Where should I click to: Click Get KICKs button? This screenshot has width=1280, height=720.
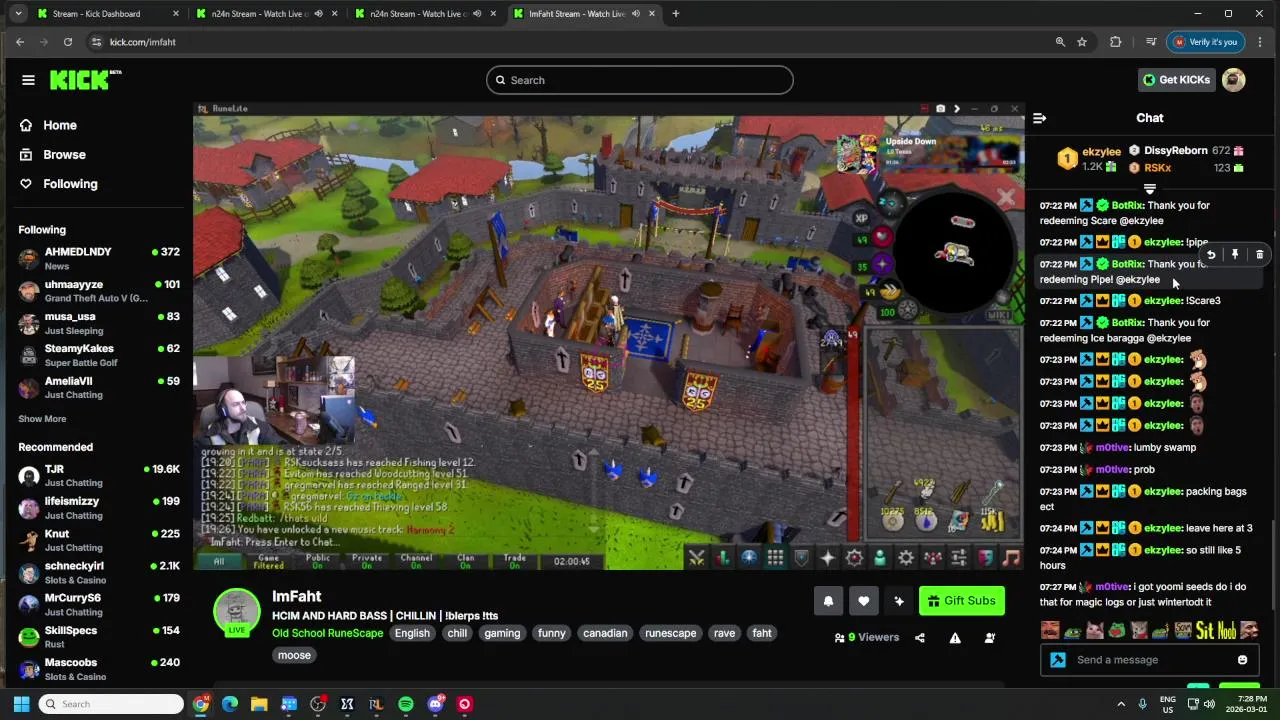pos(1178,80)
